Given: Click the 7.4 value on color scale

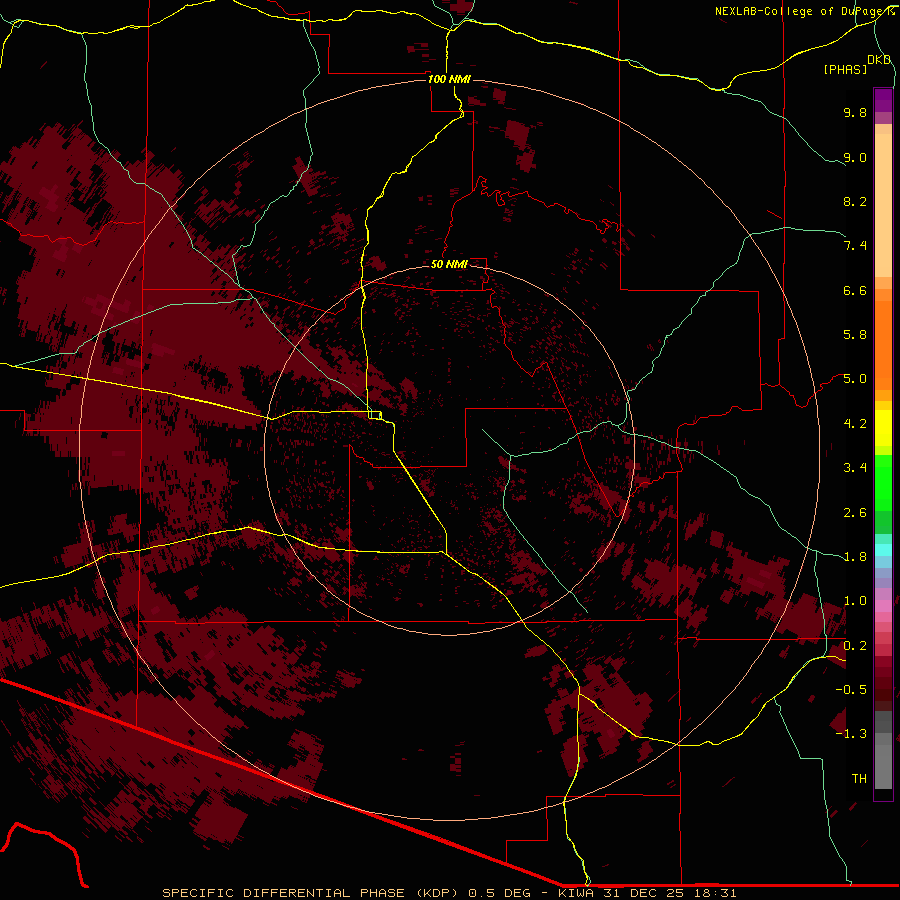Looking at the screenshot, I should click(x=855, y=246).
